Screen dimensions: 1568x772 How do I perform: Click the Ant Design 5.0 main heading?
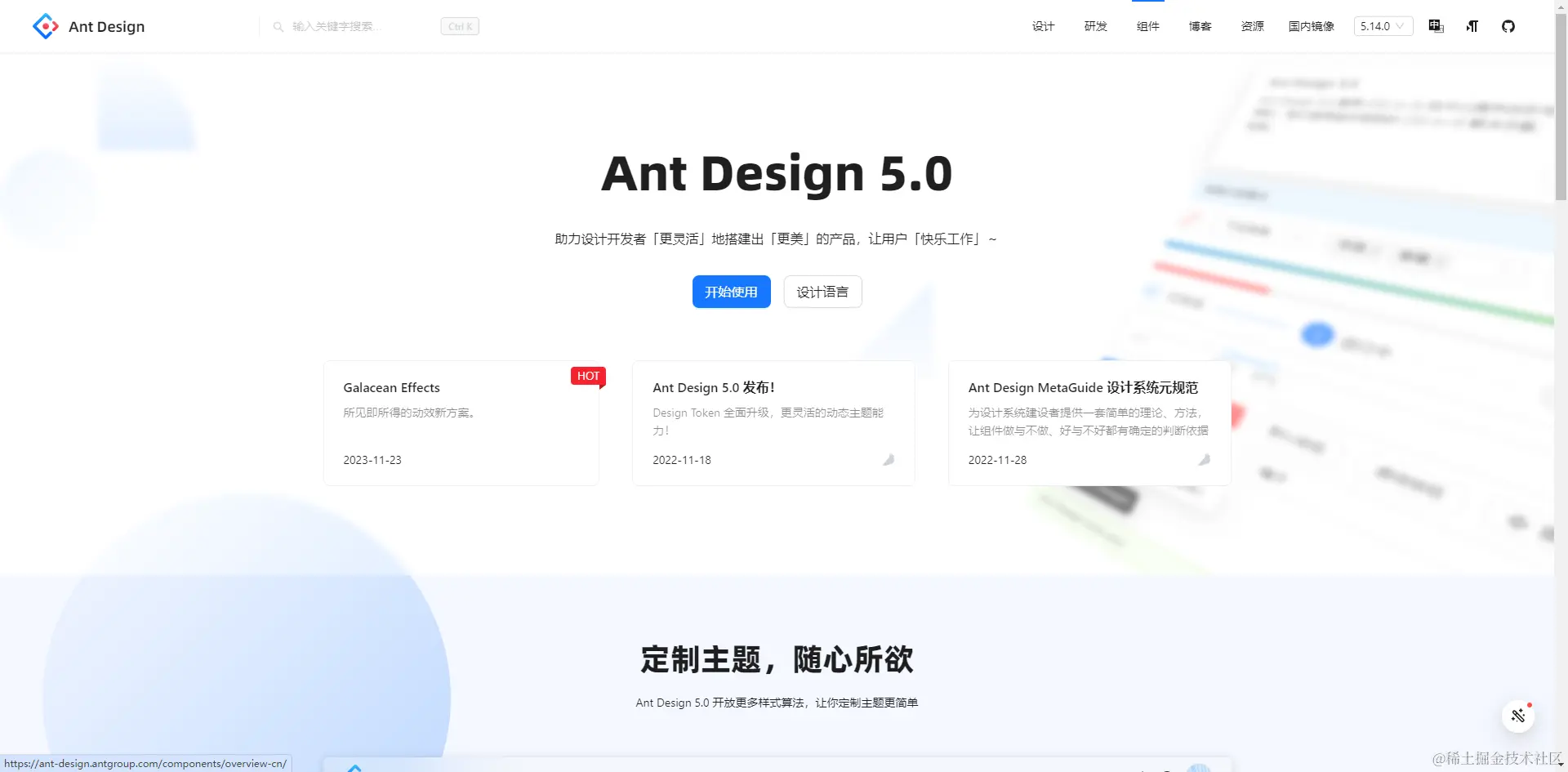coord(777,173)
